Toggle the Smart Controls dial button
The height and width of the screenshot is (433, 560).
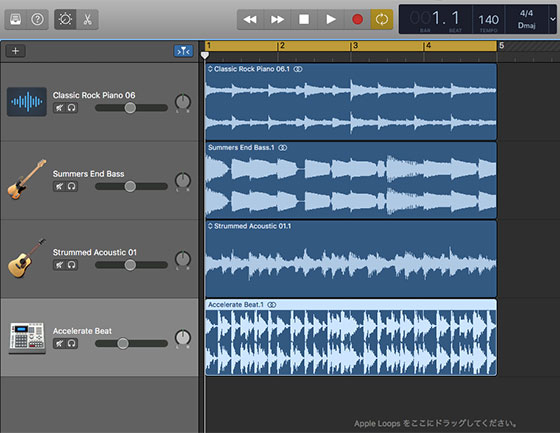point(65,19)
